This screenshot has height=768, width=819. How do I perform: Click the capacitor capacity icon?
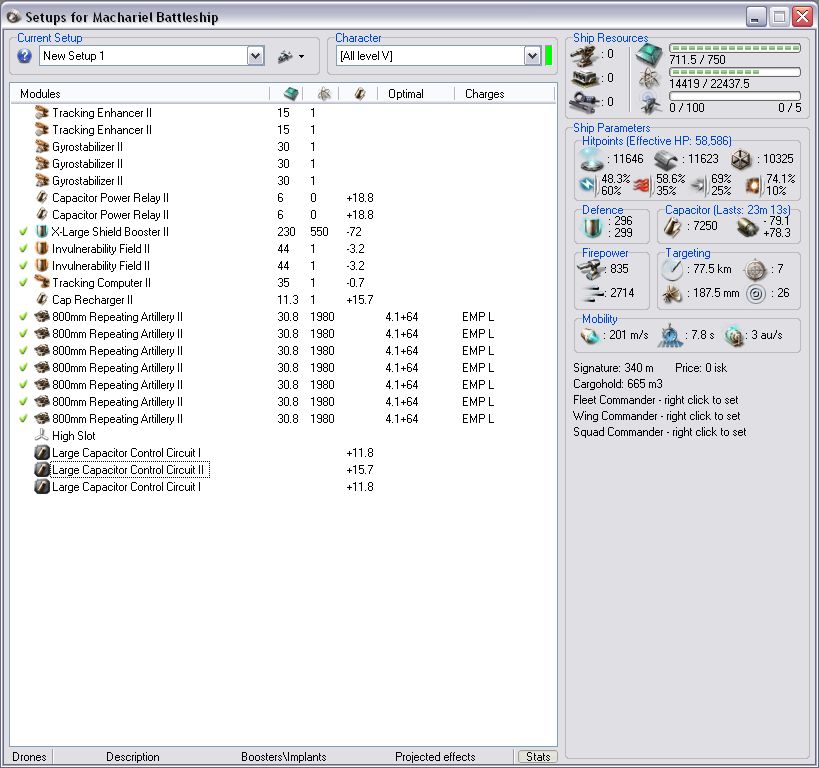pyautogui.click(x=673, y=227)
